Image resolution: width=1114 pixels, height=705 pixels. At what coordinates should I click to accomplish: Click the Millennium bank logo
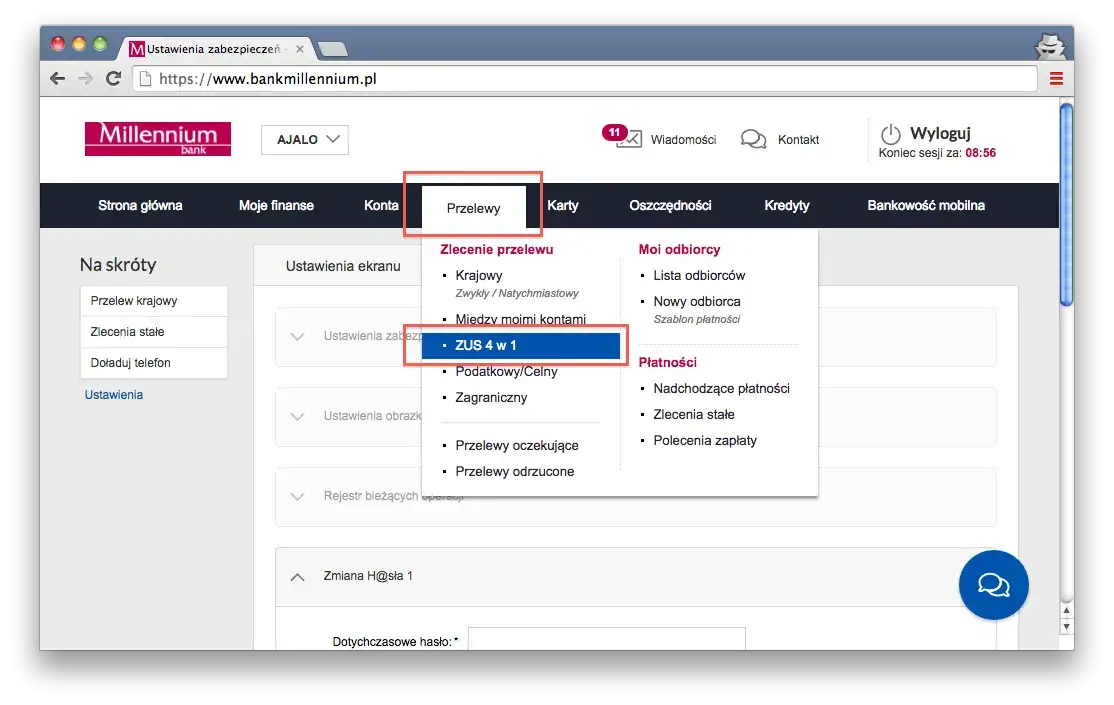click(x=158, y=139)
